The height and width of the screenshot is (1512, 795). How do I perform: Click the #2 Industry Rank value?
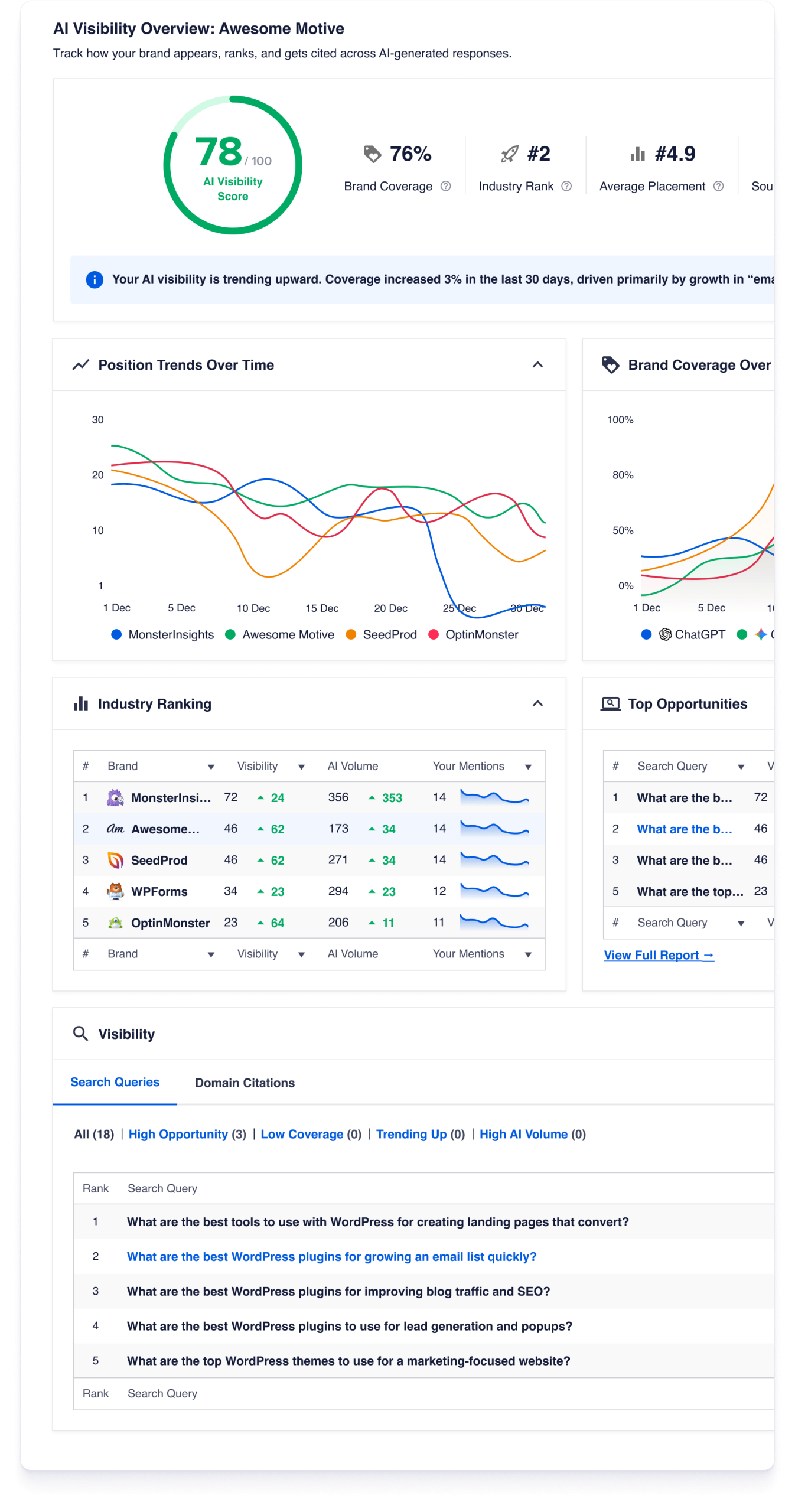coord(539,154)
